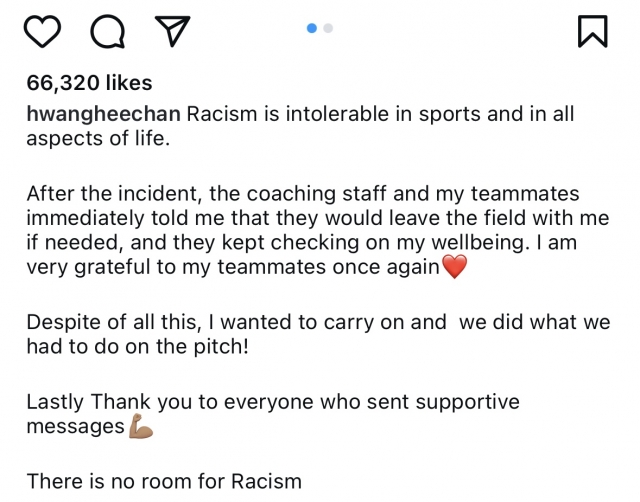The height and width of the screenshot is (502, 640).
Task: Tap the 'very grateful to my teammates' line
Action: point(233,267)
